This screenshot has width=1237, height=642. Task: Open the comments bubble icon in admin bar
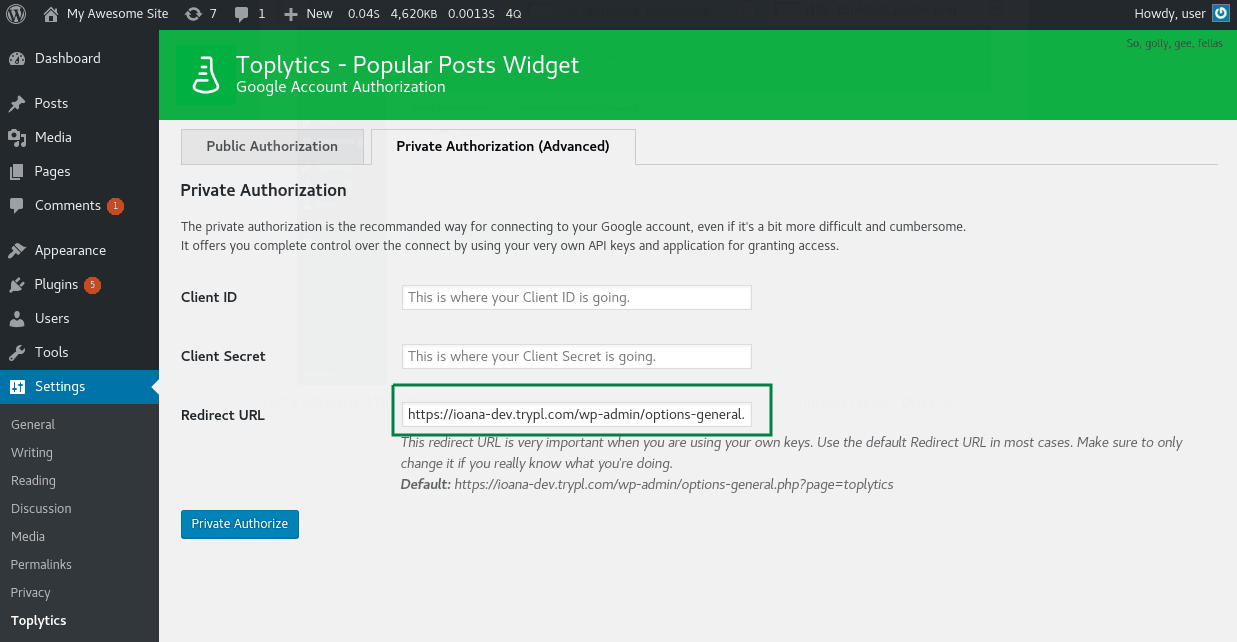pos(241,14)
